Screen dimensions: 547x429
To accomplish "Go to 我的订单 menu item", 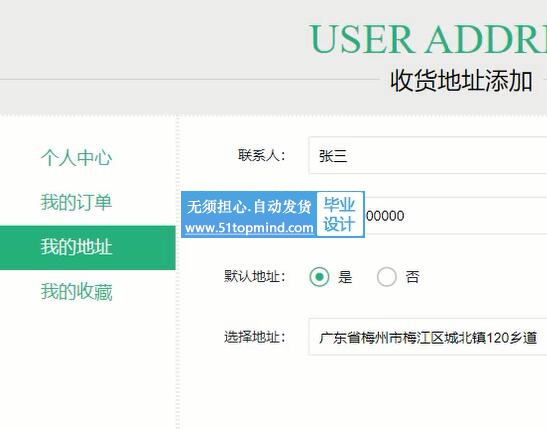I will point(76,202).
